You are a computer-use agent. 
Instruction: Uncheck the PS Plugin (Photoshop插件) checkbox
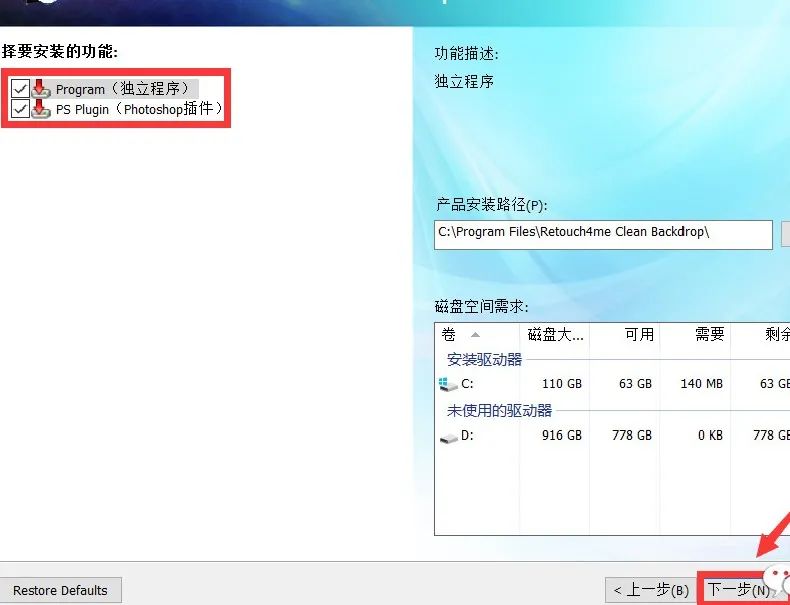click(20, 109)
